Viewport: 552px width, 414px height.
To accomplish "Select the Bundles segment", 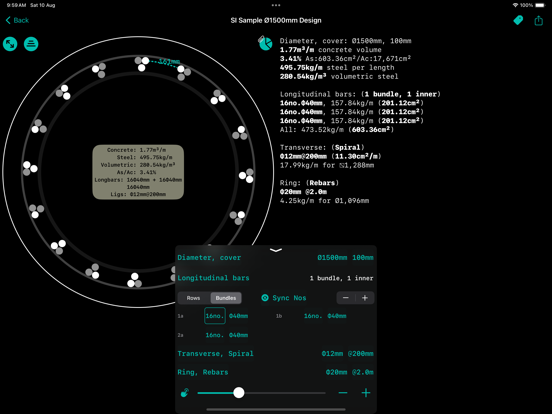I will (226, 298).
